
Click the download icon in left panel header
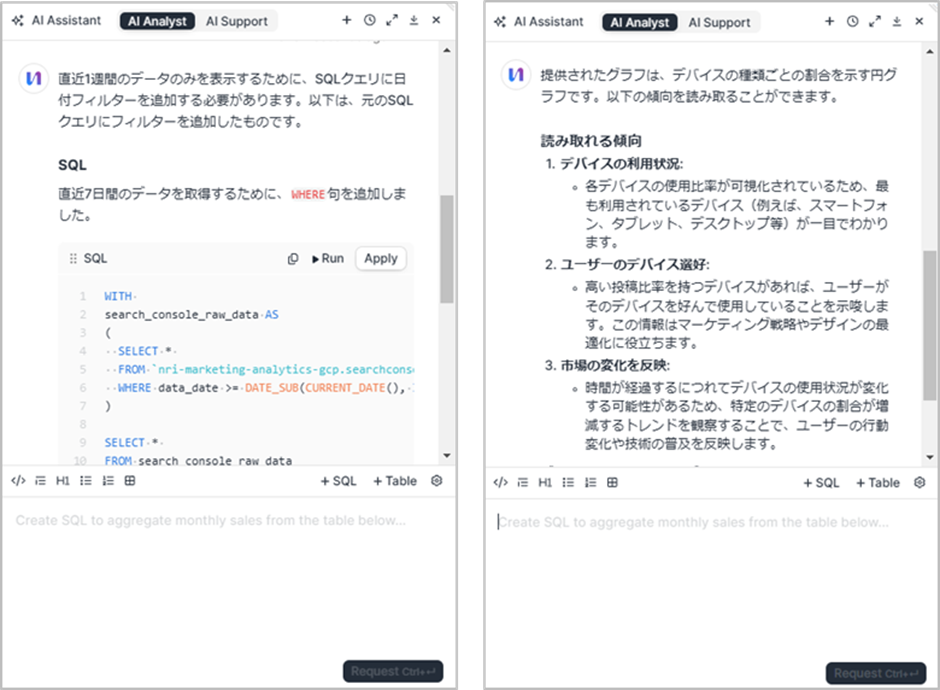point(414,20)
